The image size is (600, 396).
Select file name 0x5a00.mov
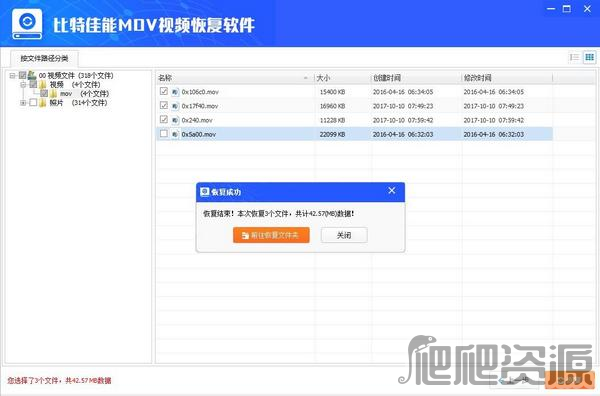(199, 134)
